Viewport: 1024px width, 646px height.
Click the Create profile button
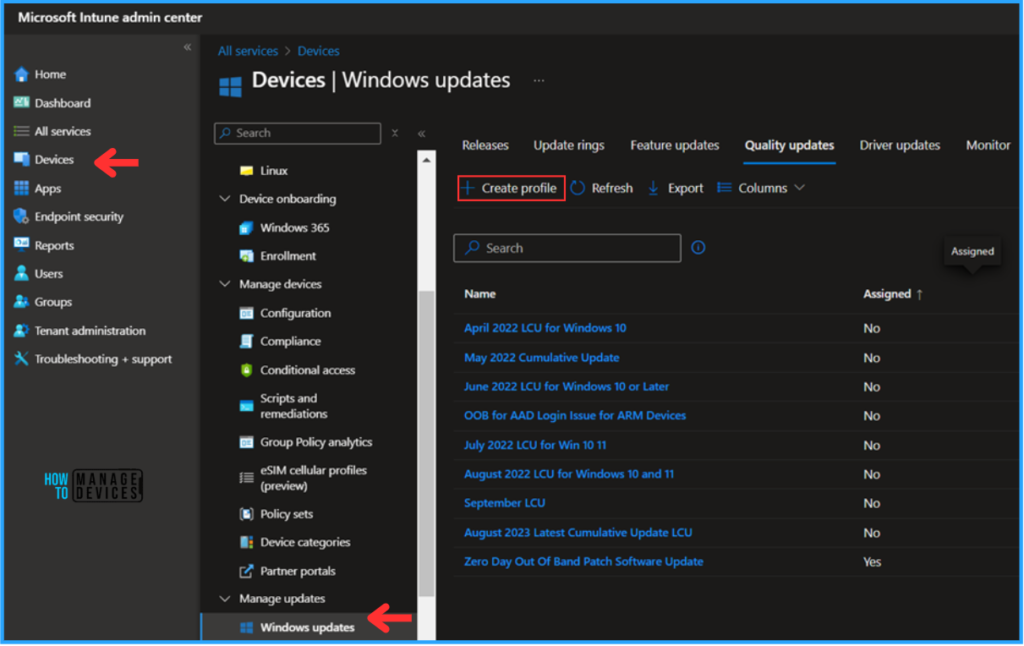pyautogui.click(x=511, y=188)
